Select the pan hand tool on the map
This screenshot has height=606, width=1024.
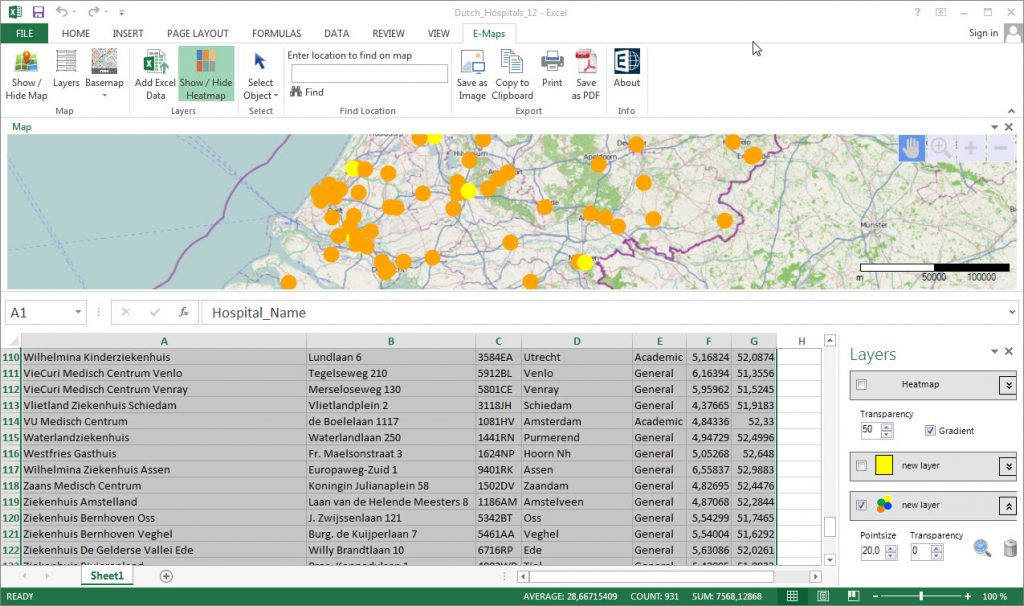coord(912,148)
